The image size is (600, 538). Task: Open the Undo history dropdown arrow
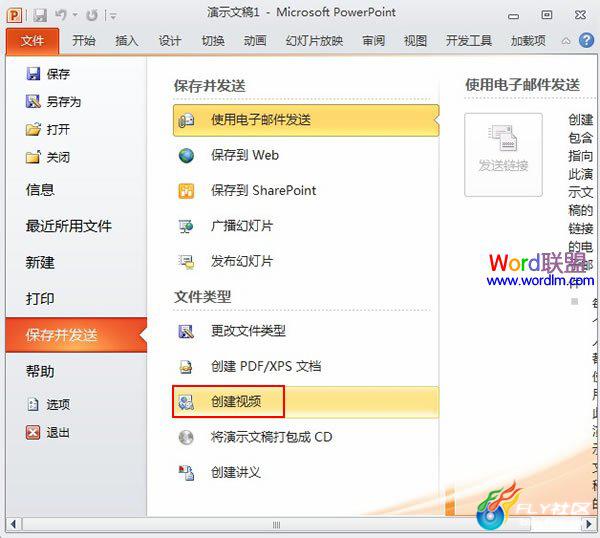point(75,15)
